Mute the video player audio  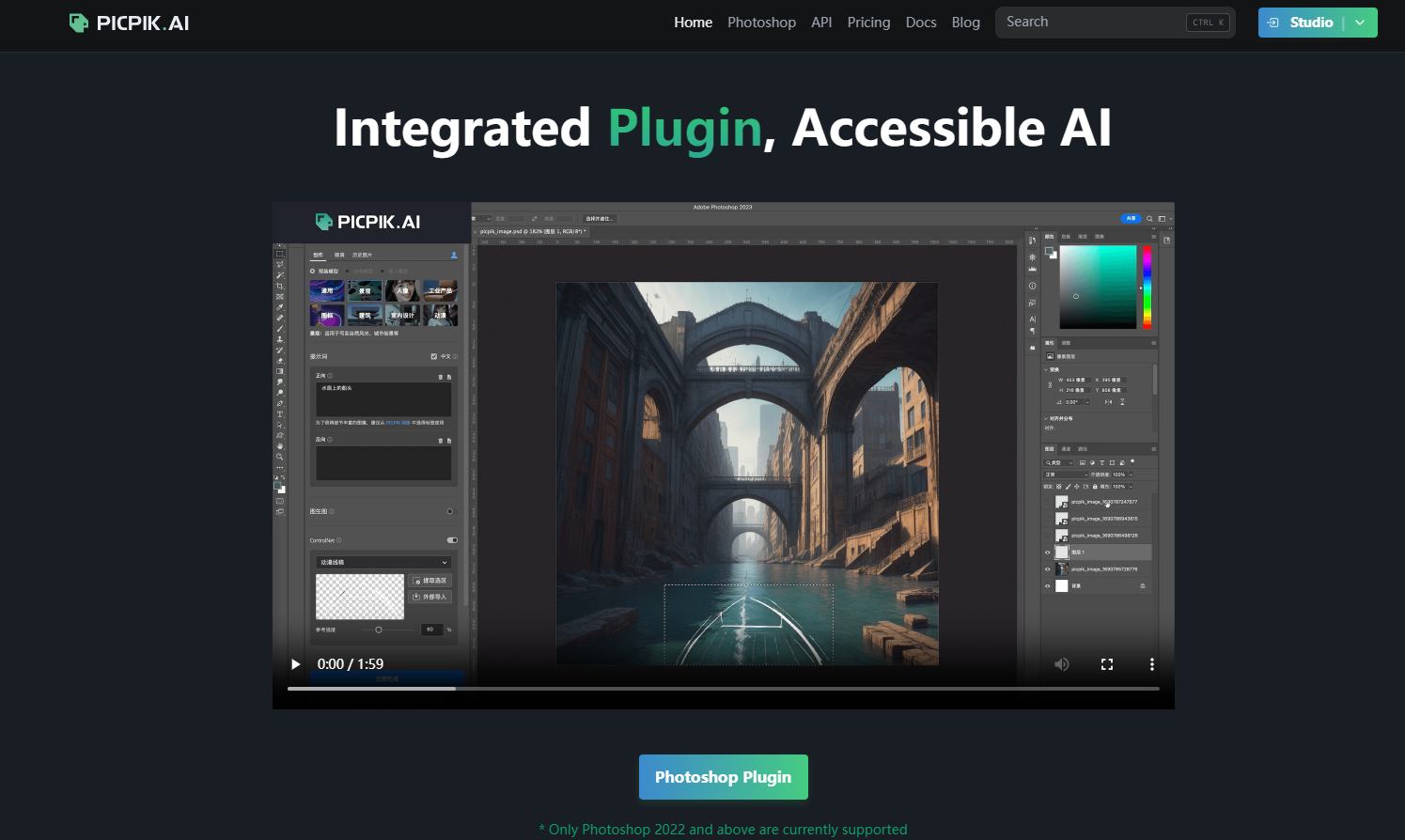click(x=1062, y=664)
